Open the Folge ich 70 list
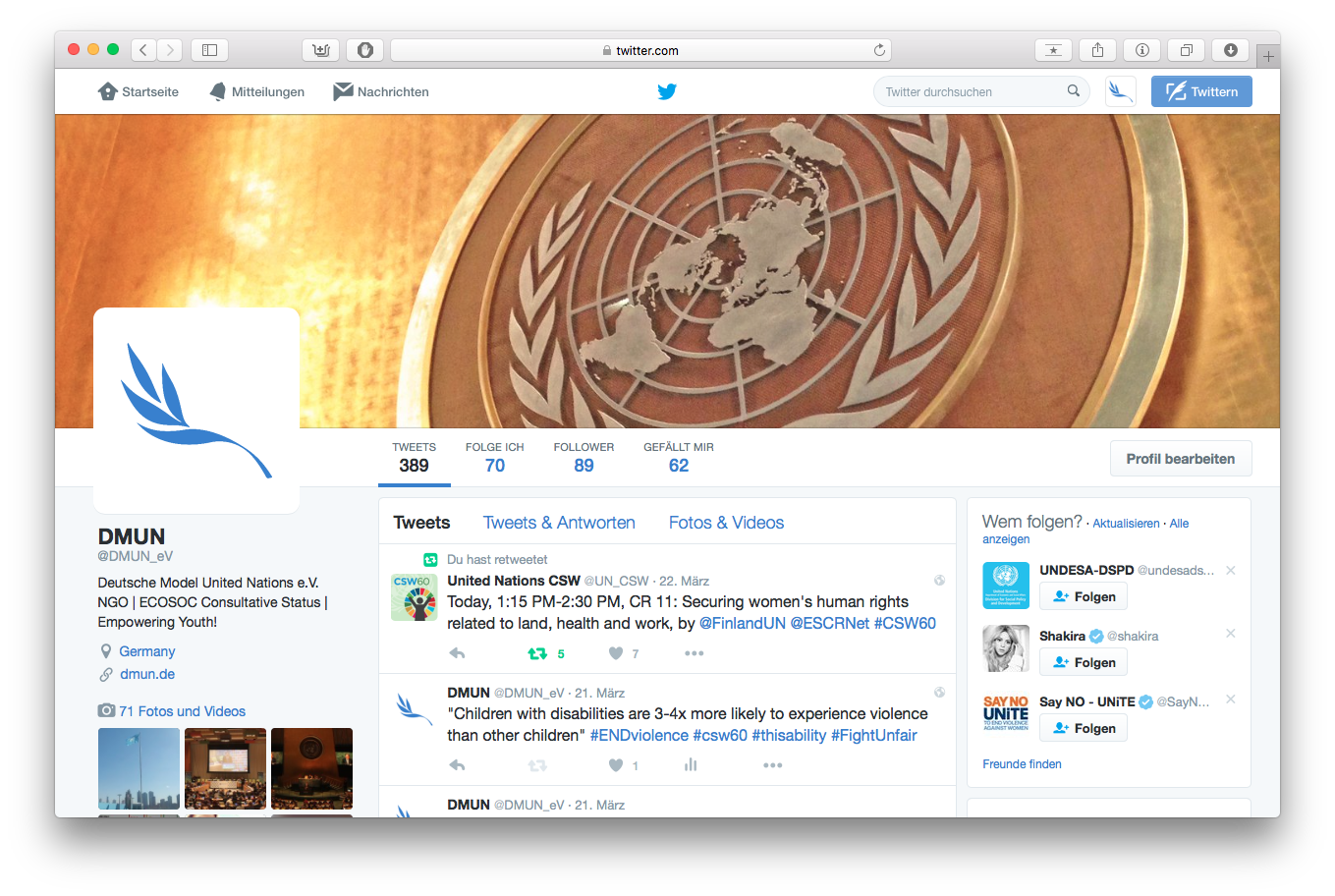This screenshot has height=896, width=1335. [494, 458]
